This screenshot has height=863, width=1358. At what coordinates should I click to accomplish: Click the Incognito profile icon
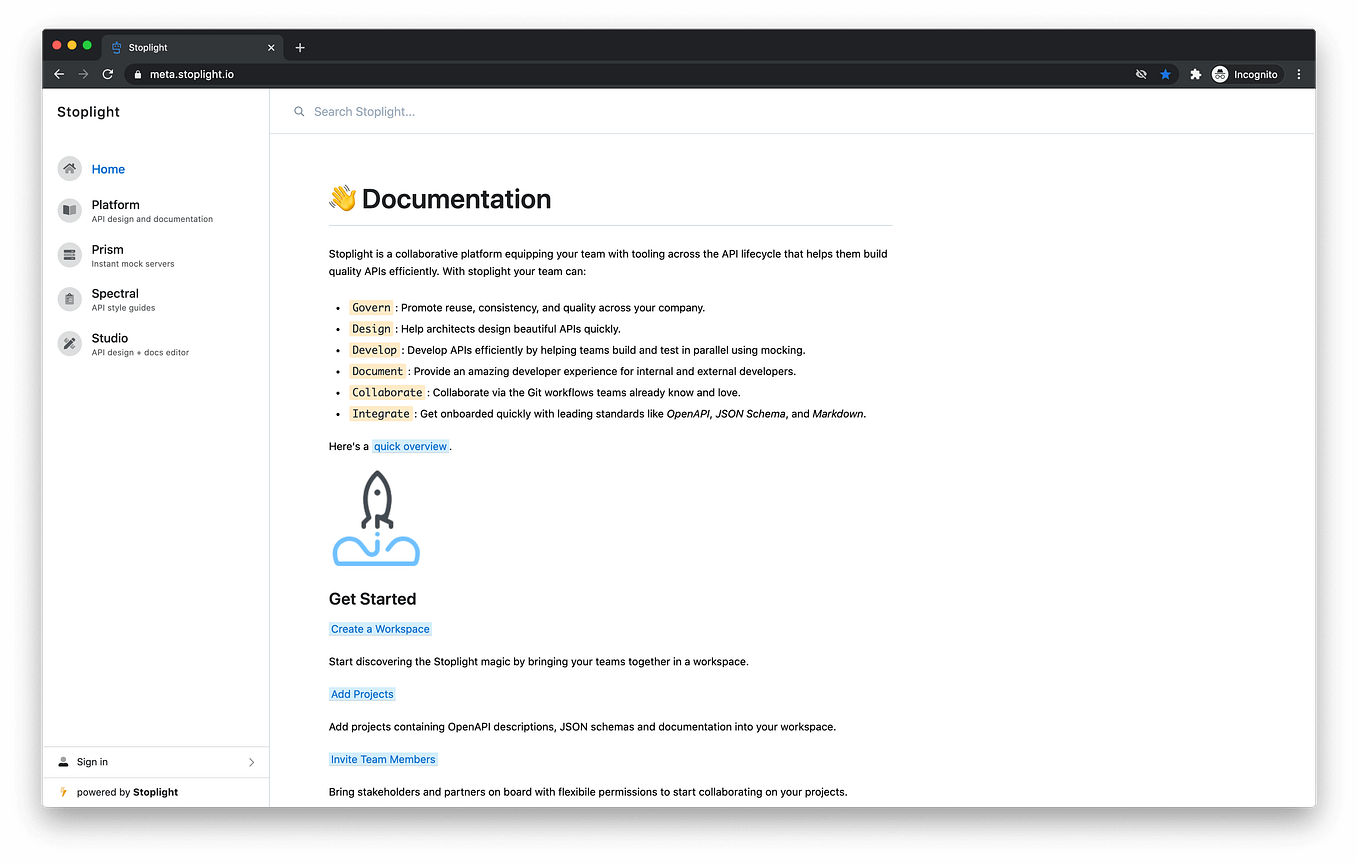tap(1219, 73)
